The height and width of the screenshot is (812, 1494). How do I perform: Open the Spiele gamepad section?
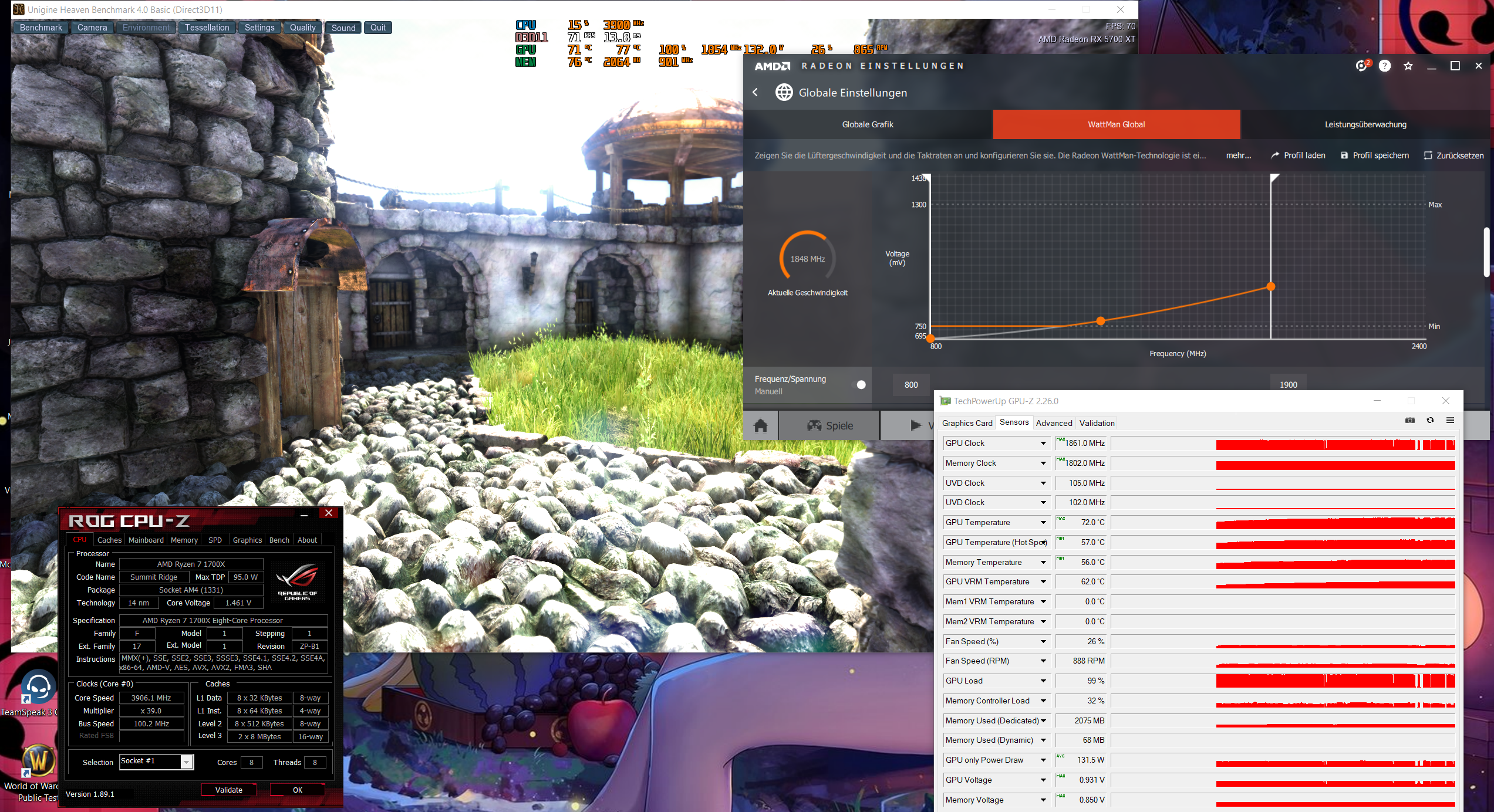click(x=829, y=425)
